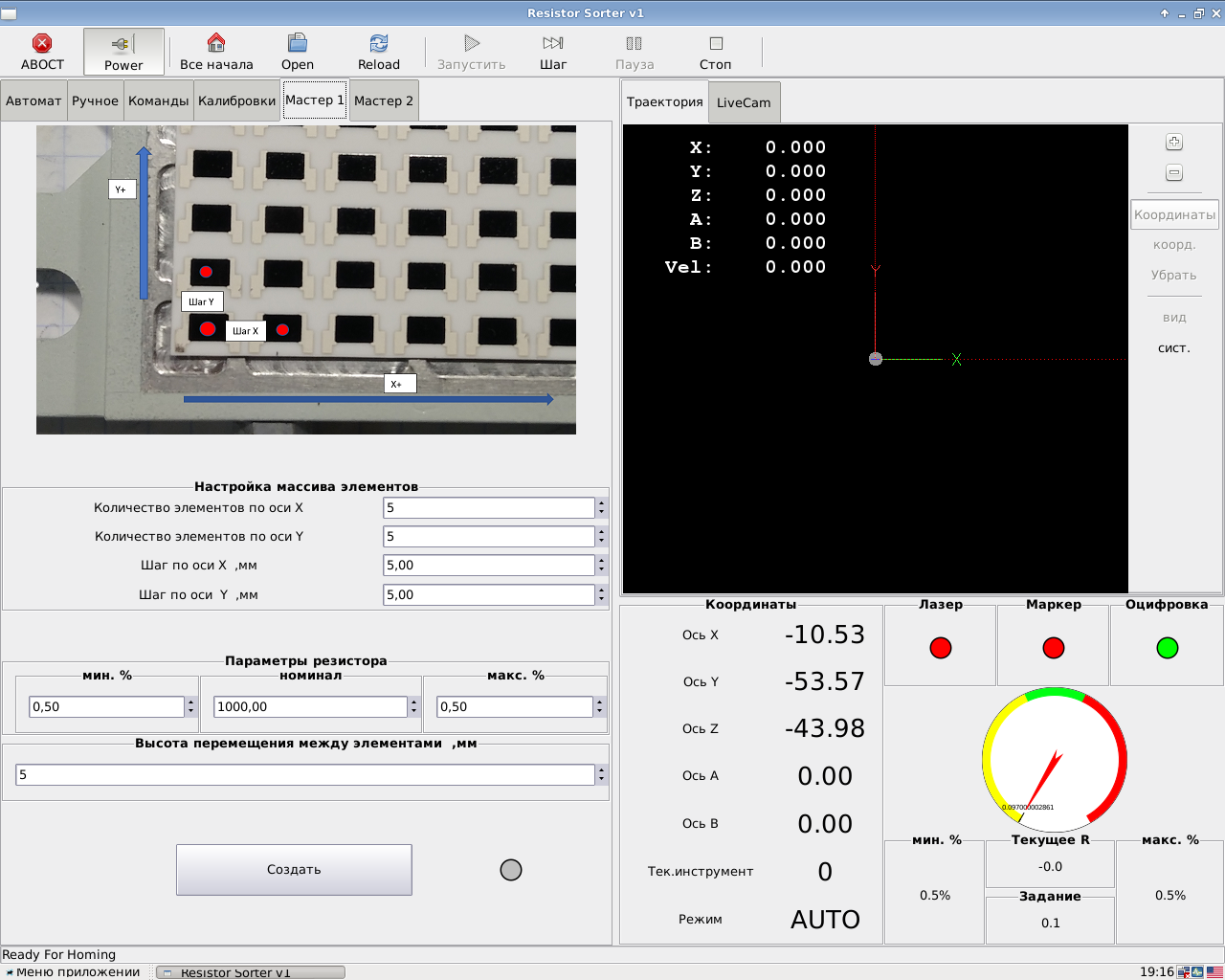Click the resistance gauge dial

coord(1054,760)
